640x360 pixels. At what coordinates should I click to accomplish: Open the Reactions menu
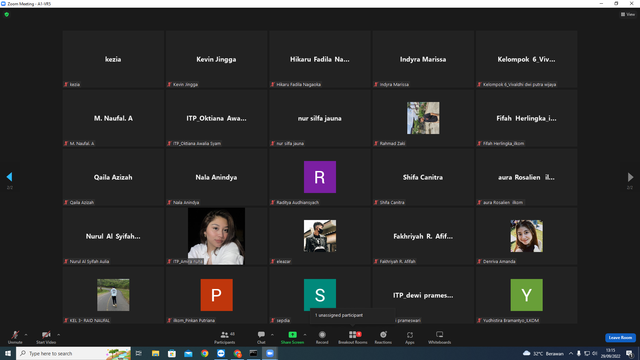point(383,337)
